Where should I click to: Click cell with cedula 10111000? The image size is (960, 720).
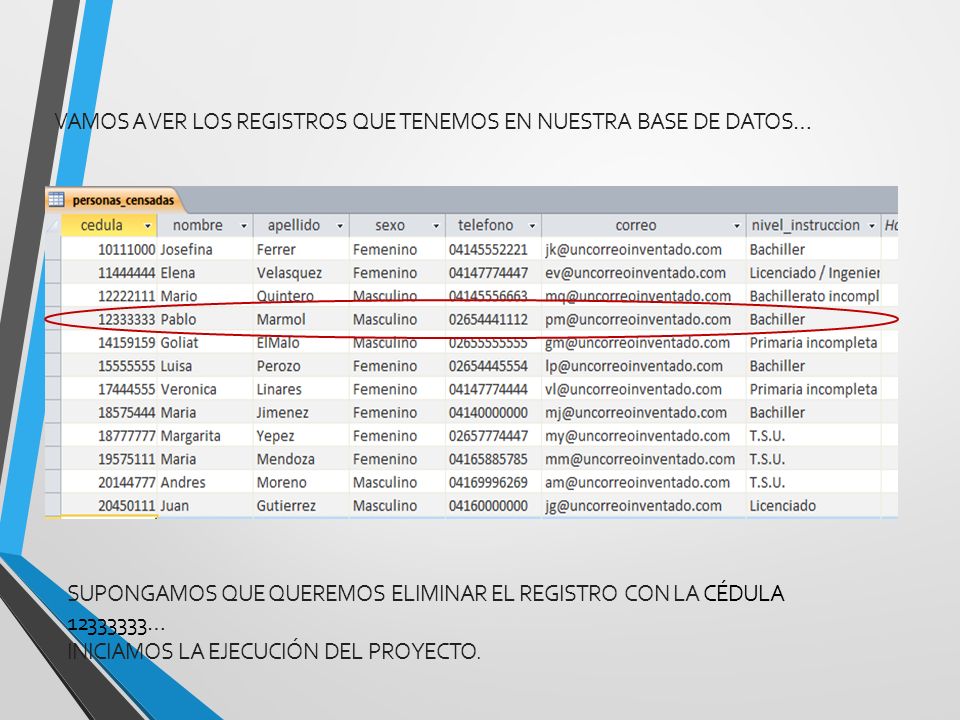click(x=109, y=249)
